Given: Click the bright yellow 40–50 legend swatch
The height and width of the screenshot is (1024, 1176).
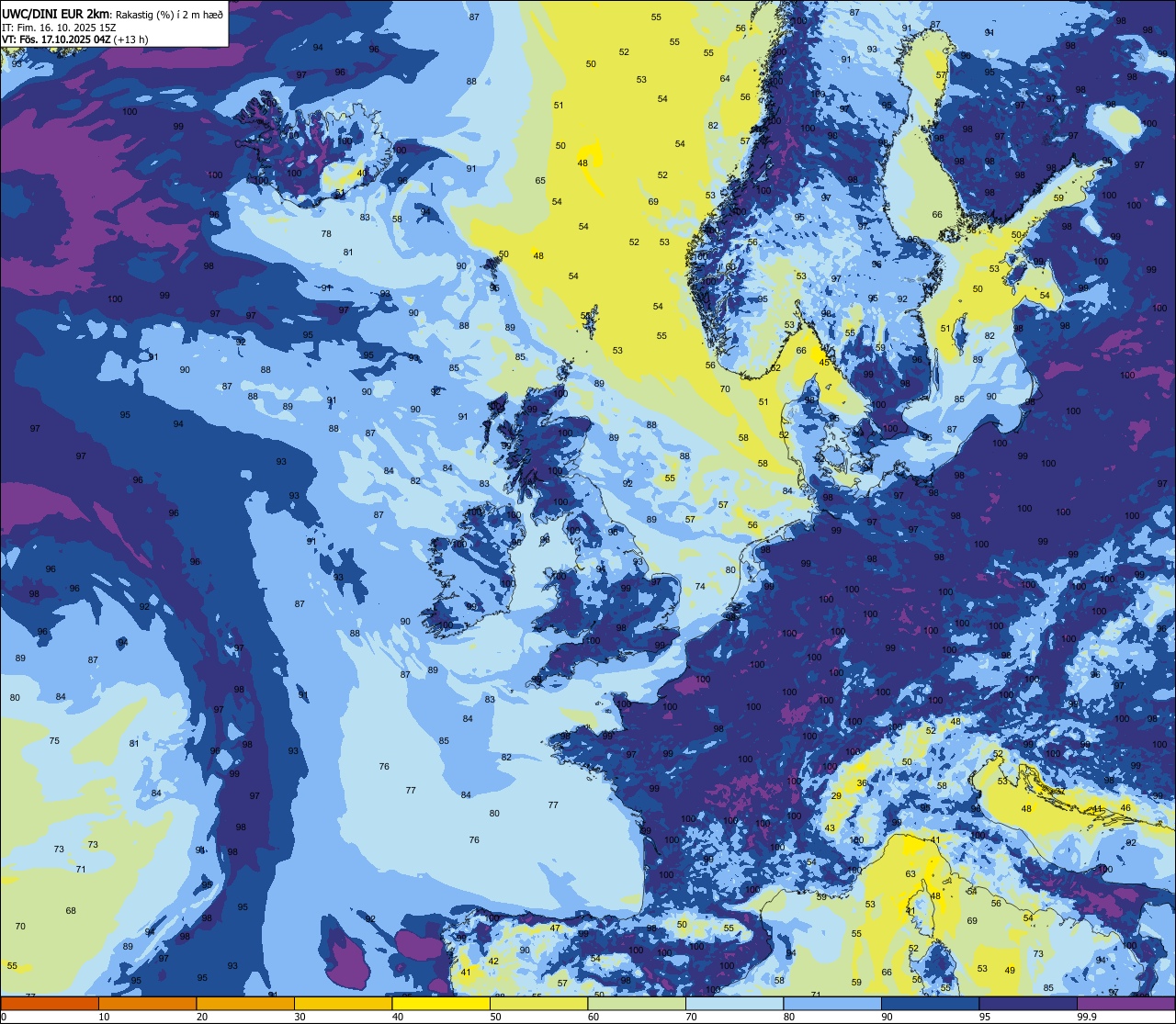Looking at the screenshot, I should 441,1003.
